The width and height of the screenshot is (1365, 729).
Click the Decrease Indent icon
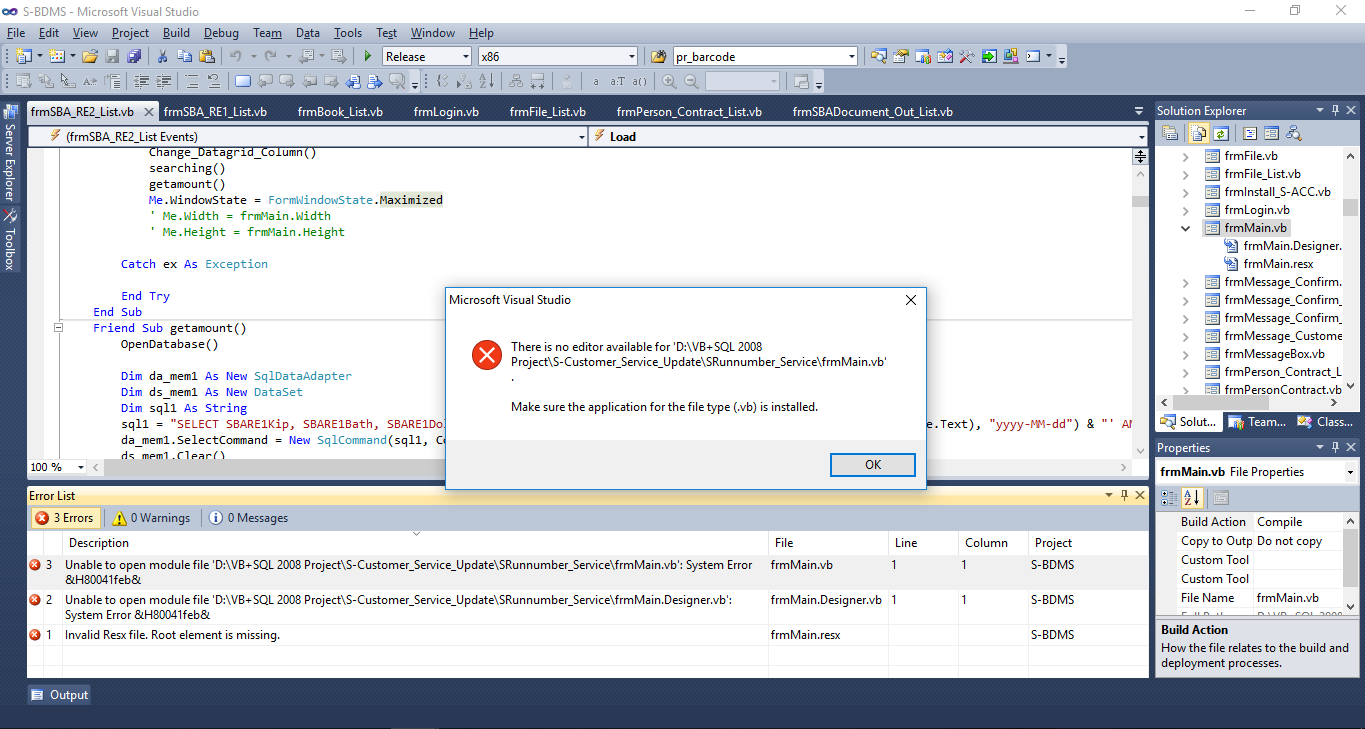tap(141, 81)
